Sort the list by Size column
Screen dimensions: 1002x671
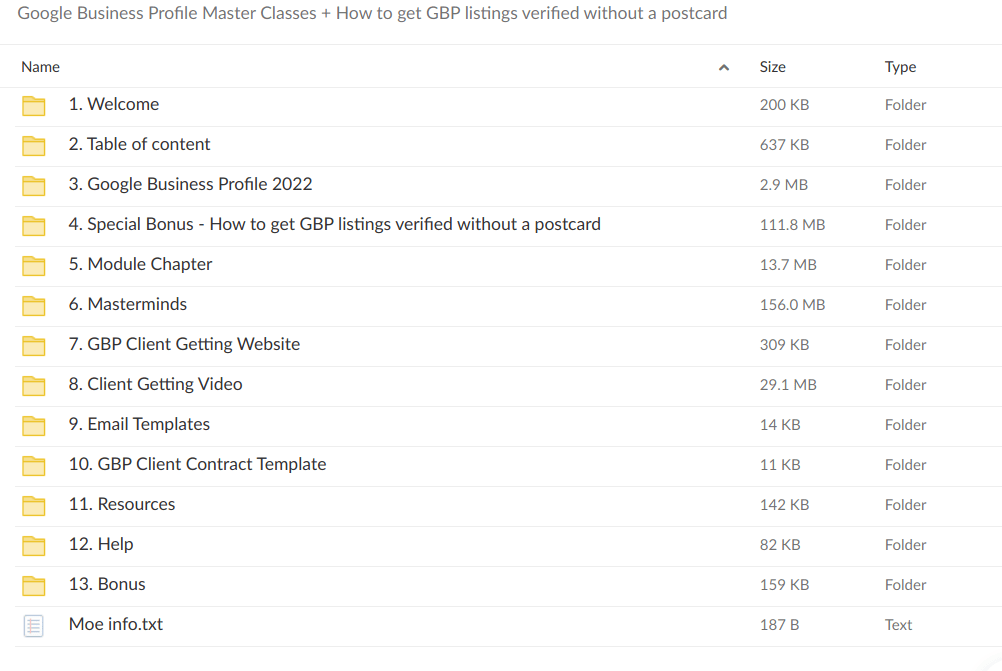click(772, 67)
